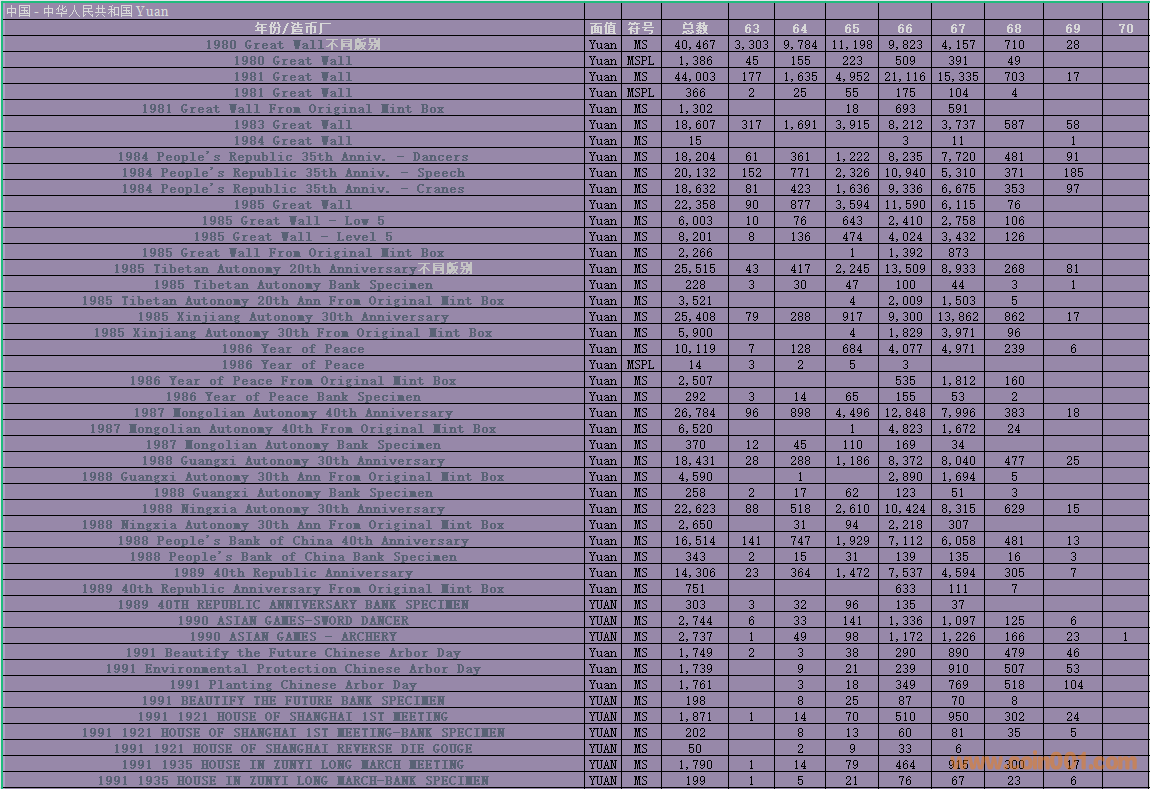Open 1991 Planting Chinese Arbor Day entry
Image resolution: width=1150 pixels, height=789 pixels.
coord(293,685)
